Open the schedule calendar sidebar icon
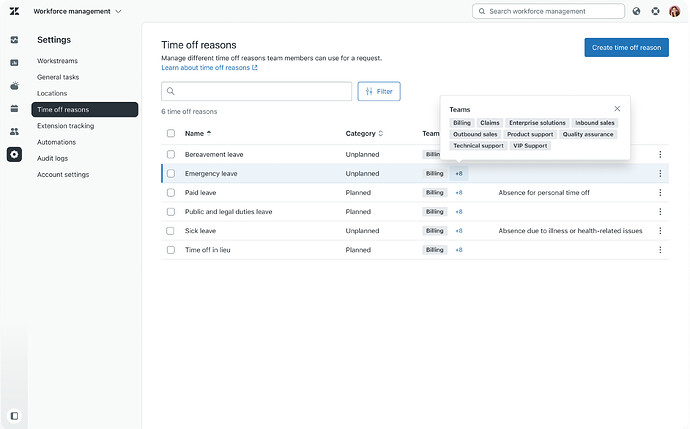Image resolution: width=690 pixels, height=429 pixels. pos(14,108)
